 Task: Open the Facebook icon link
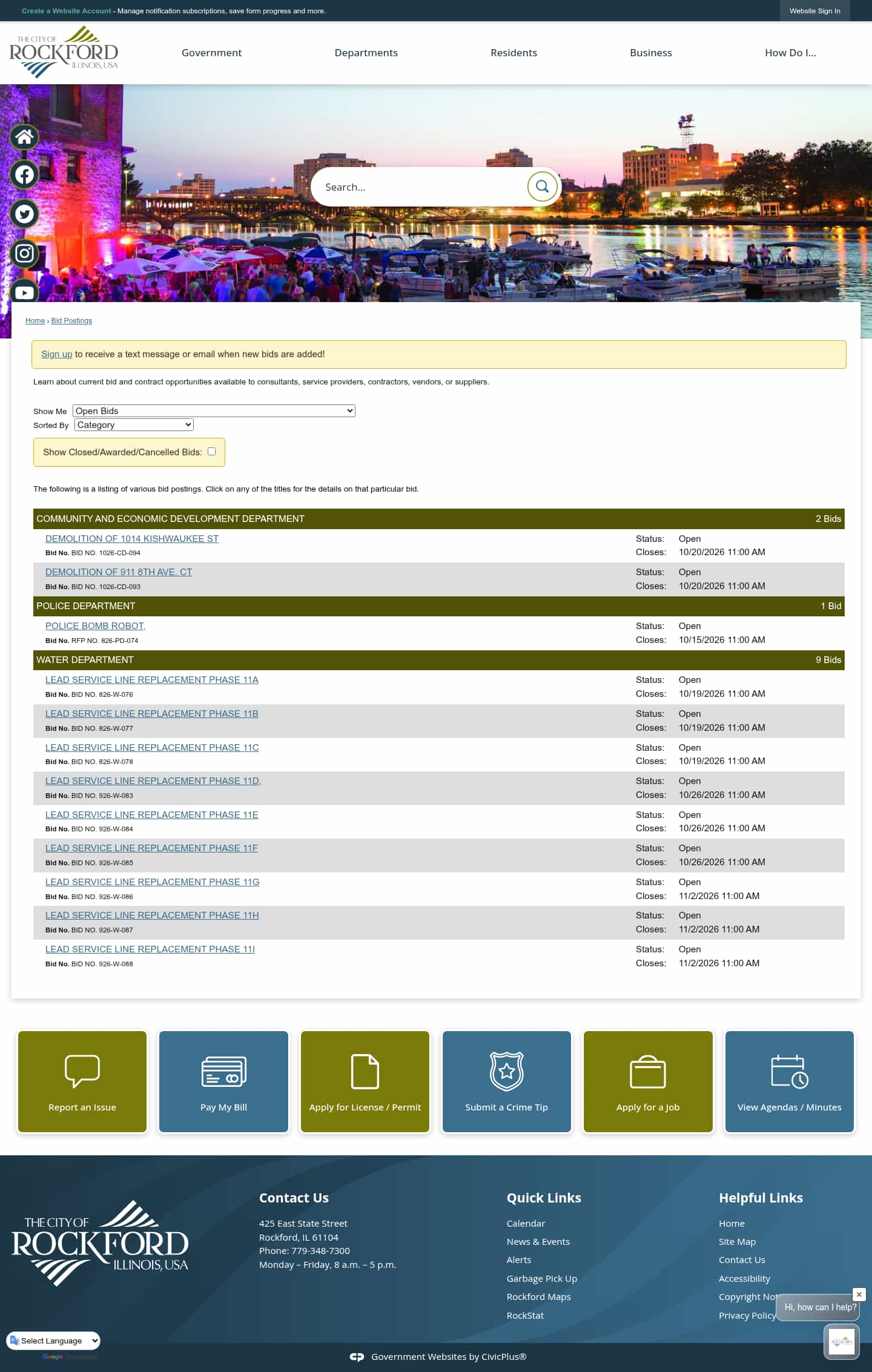click(x=24, y=175)
